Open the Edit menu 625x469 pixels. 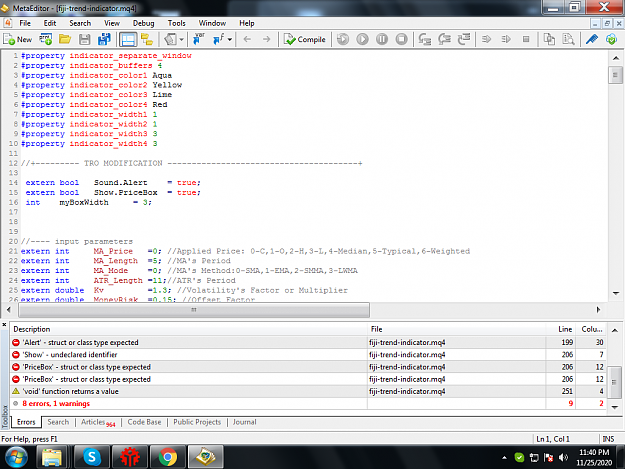coord(50,23)
